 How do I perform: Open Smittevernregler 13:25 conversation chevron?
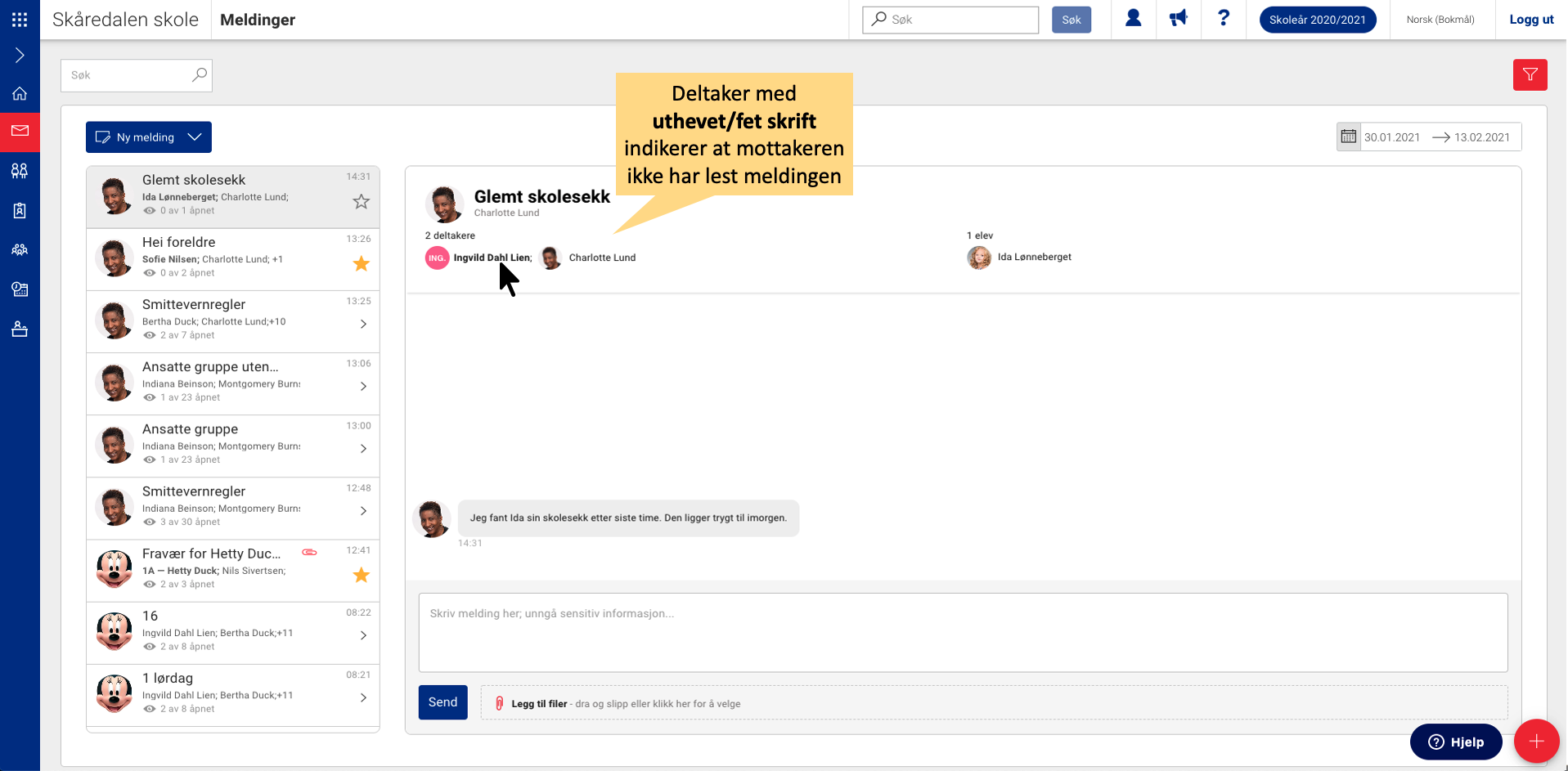pos(363,324)
